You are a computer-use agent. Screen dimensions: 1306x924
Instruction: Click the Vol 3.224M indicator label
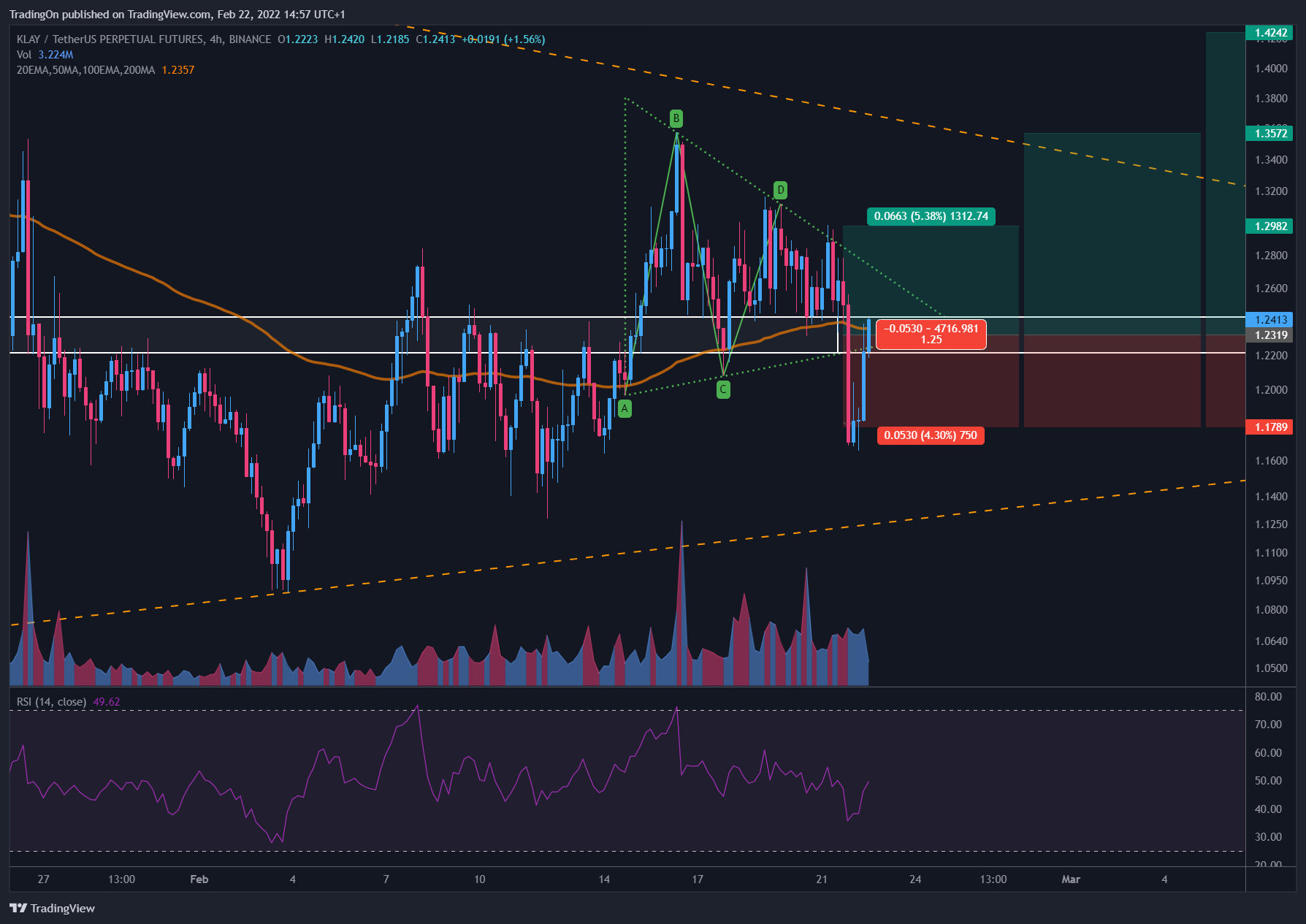pyautogui.click(x=45, y=55)
